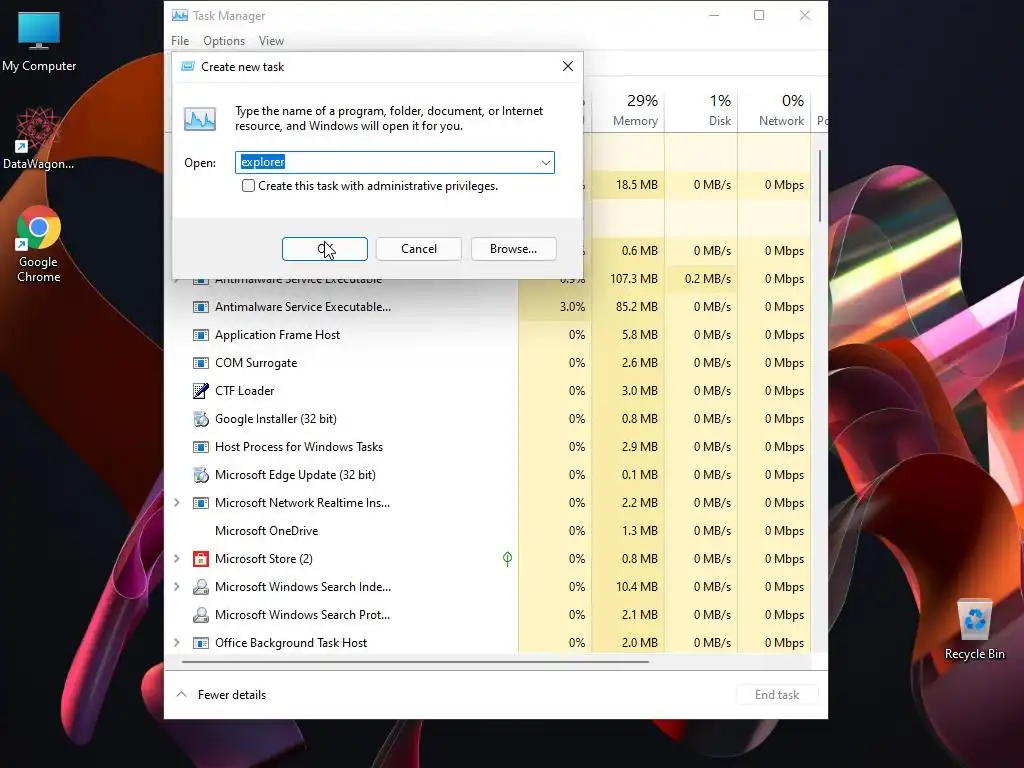Click the Browse... button
The image size is (1024, 768).
[x=513, y=249]
